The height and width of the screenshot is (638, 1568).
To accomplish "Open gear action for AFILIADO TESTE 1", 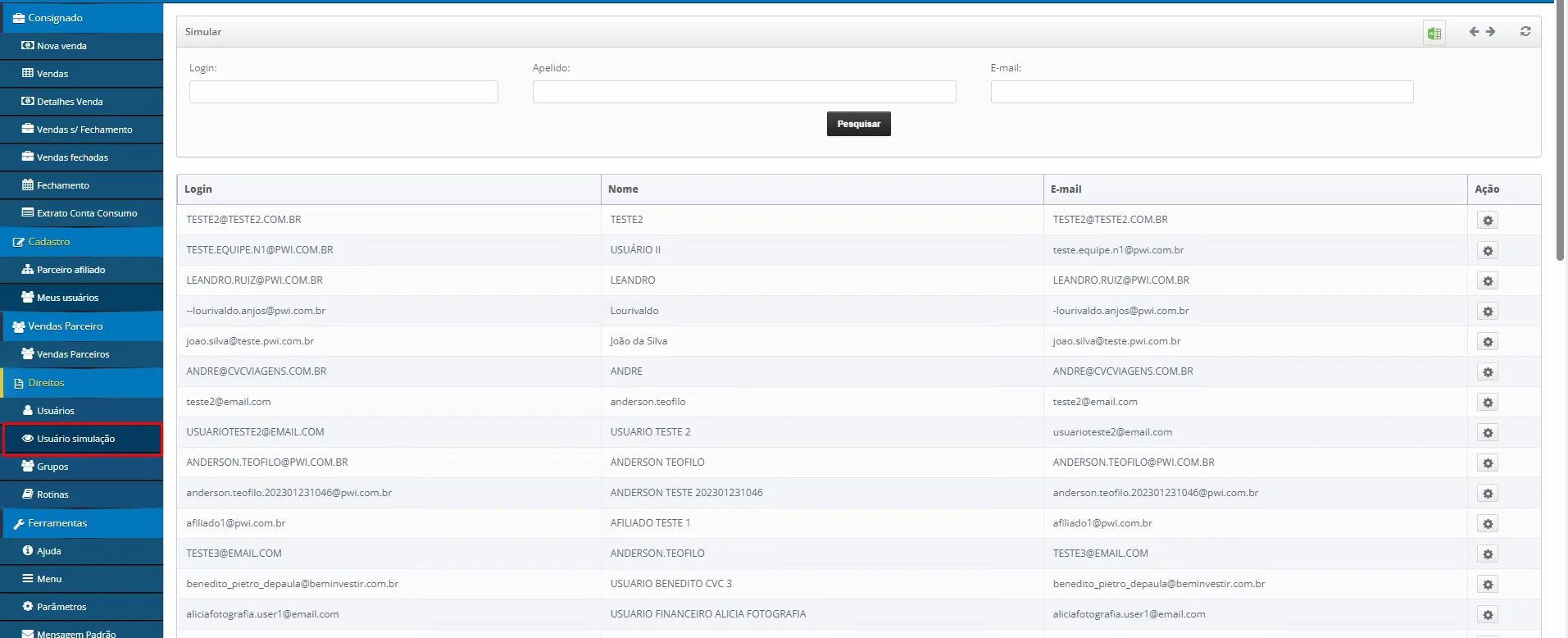I will coord(1487,524).
